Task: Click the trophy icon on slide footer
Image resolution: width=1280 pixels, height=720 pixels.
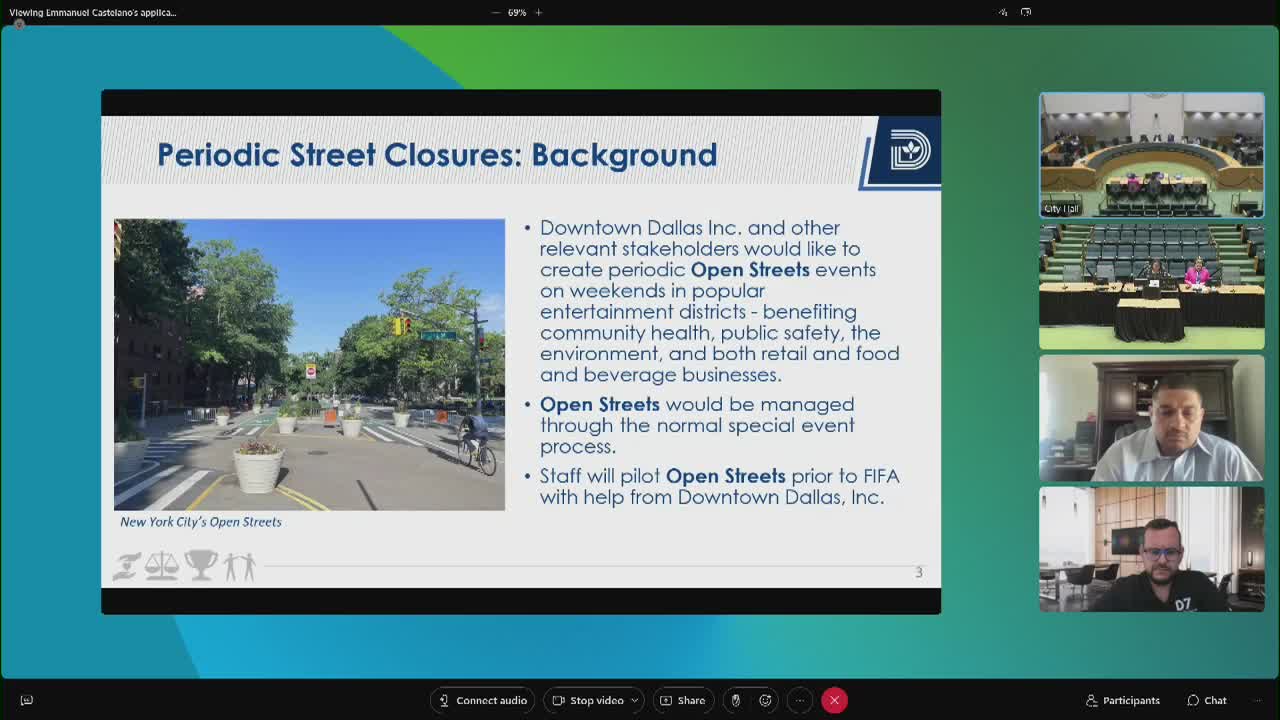Action: tap(201, 565)
